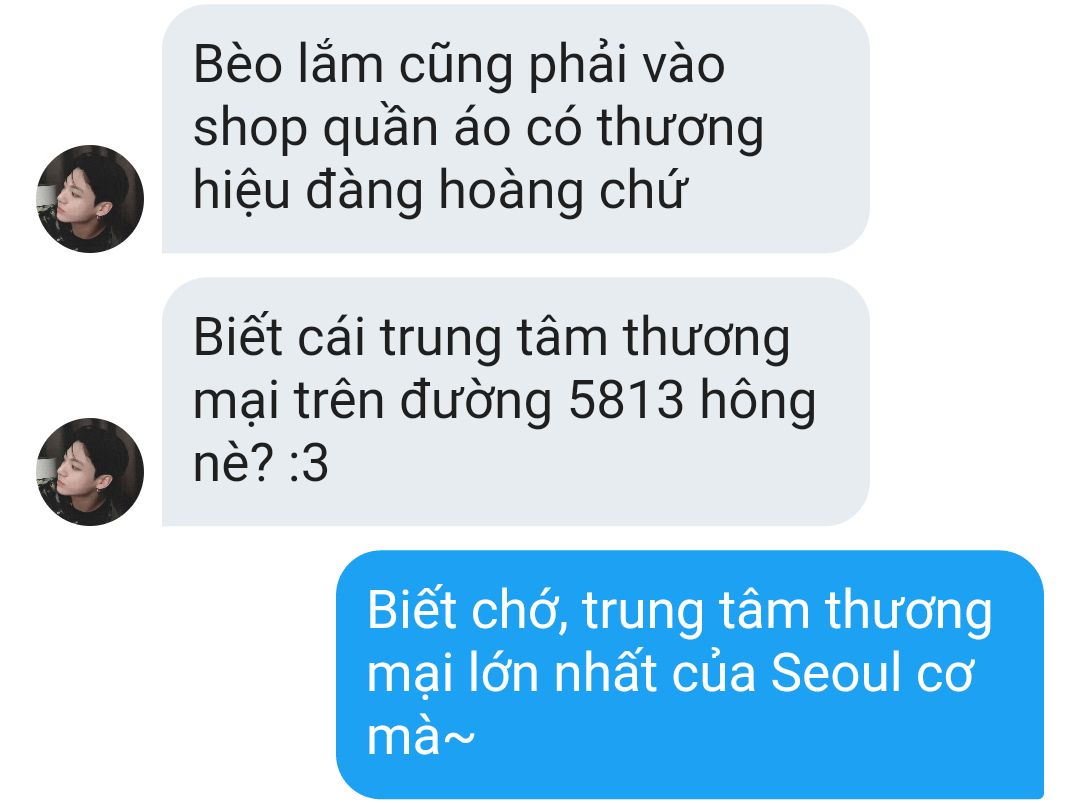Image resolution: width=1080 pixels, height=803 pixels.
Task: Open the sender's avatar beside first message
Action: pyautogui.click(x=90, y=198)
